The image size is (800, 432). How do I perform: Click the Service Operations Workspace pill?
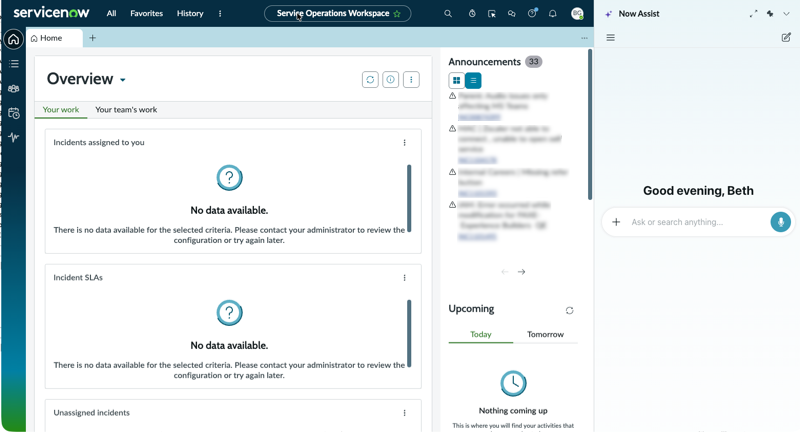(337, 13)
